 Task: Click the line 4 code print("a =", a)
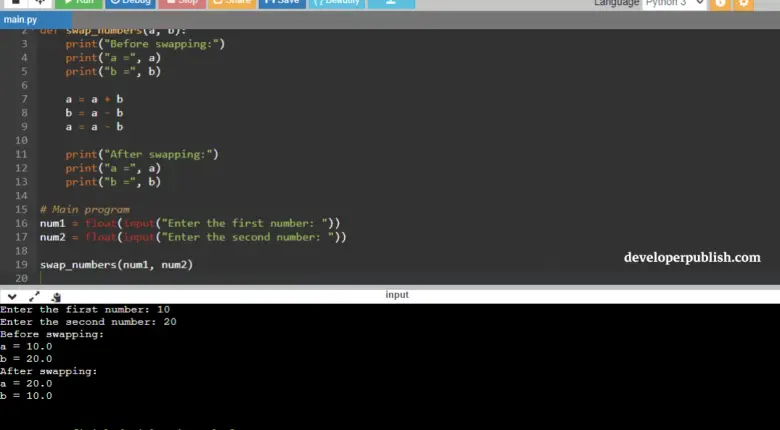point(113,58)
